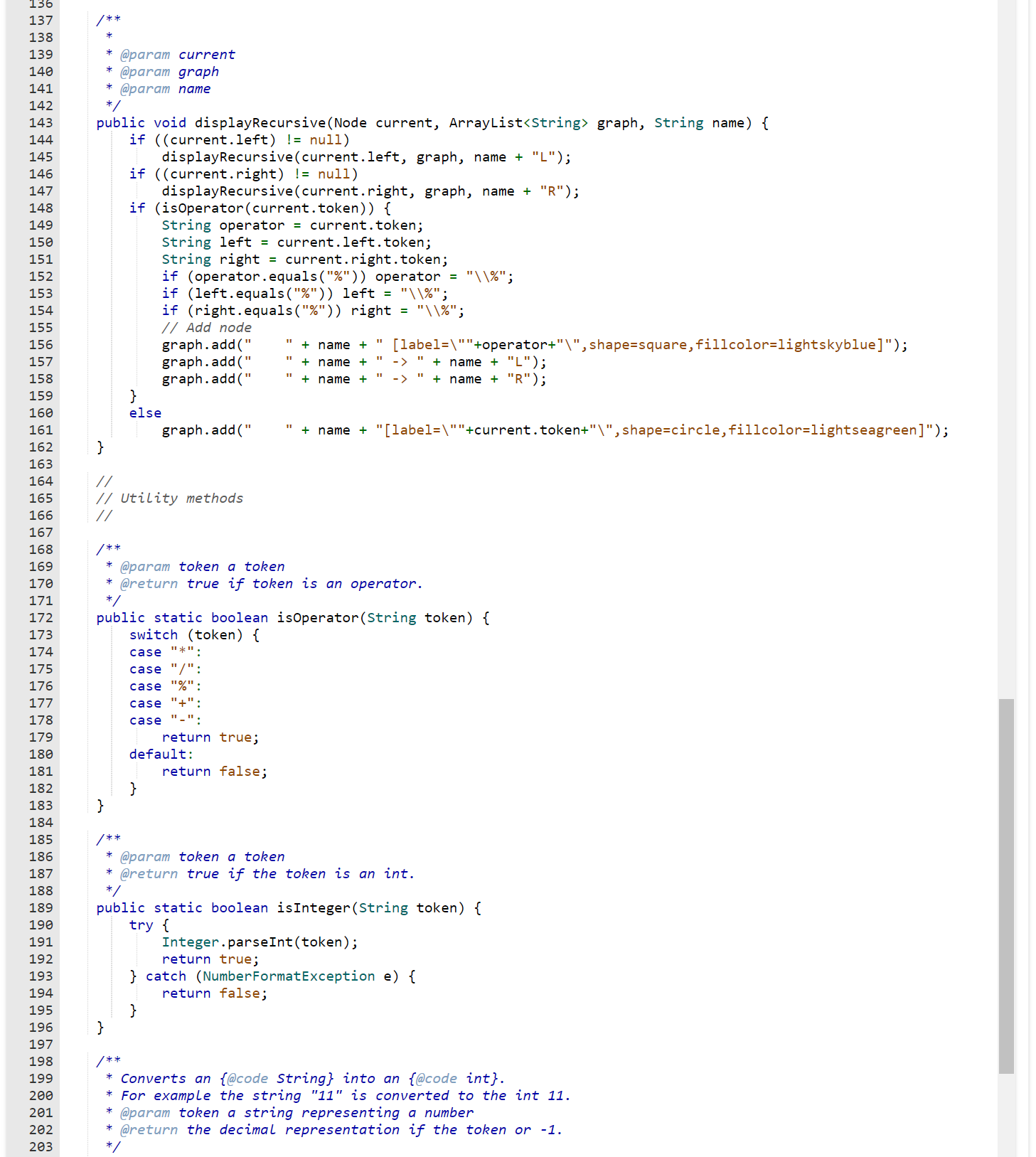Click the vertical scrollbar thumb
Viewport: 1036px width, 1157px height.
coord(1005,885)
